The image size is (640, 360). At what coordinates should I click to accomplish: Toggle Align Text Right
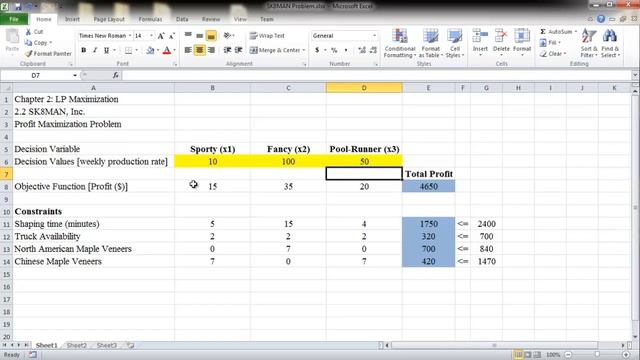point(211,50)
